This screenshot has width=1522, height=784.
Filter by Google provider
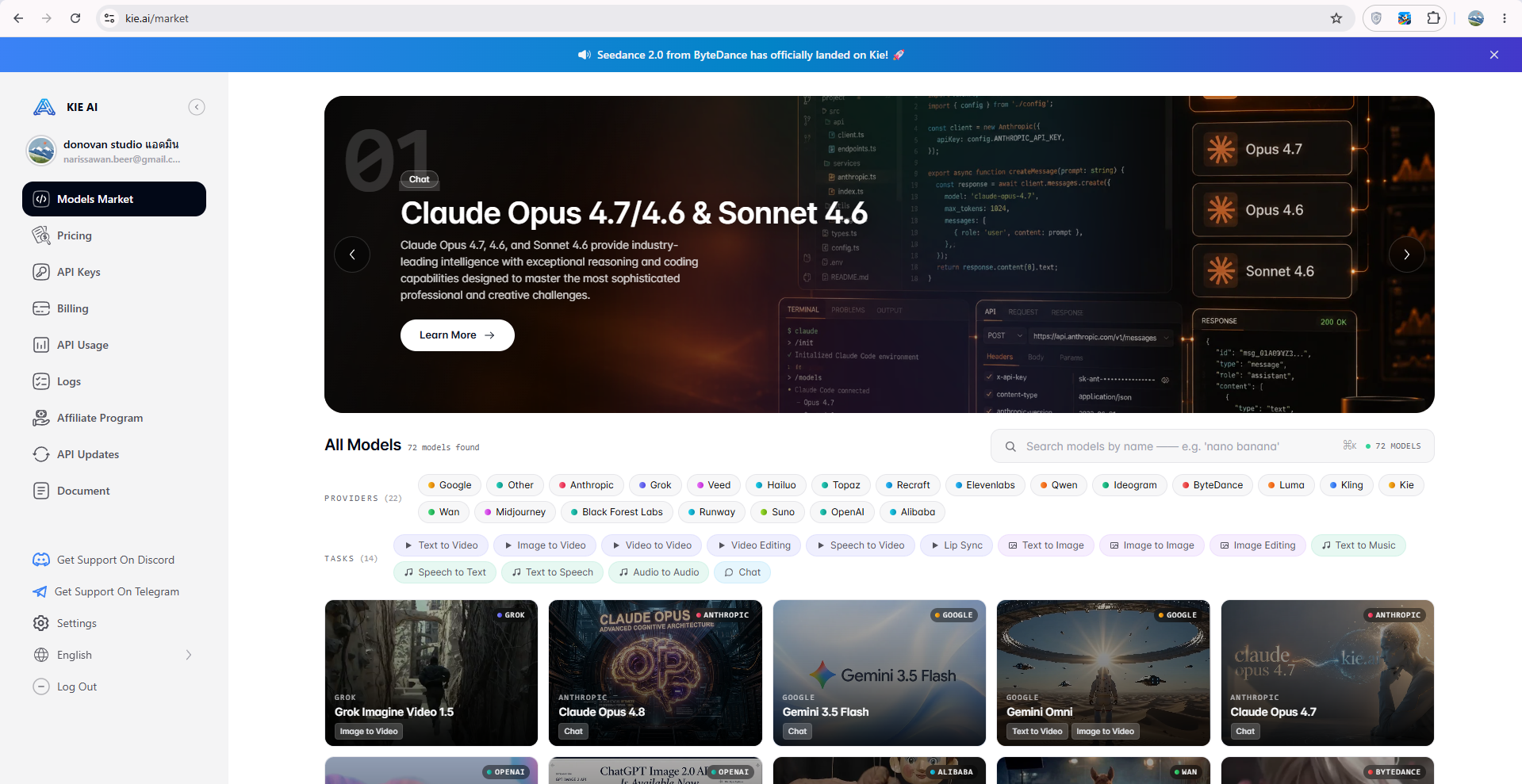(x=450, y=485)
